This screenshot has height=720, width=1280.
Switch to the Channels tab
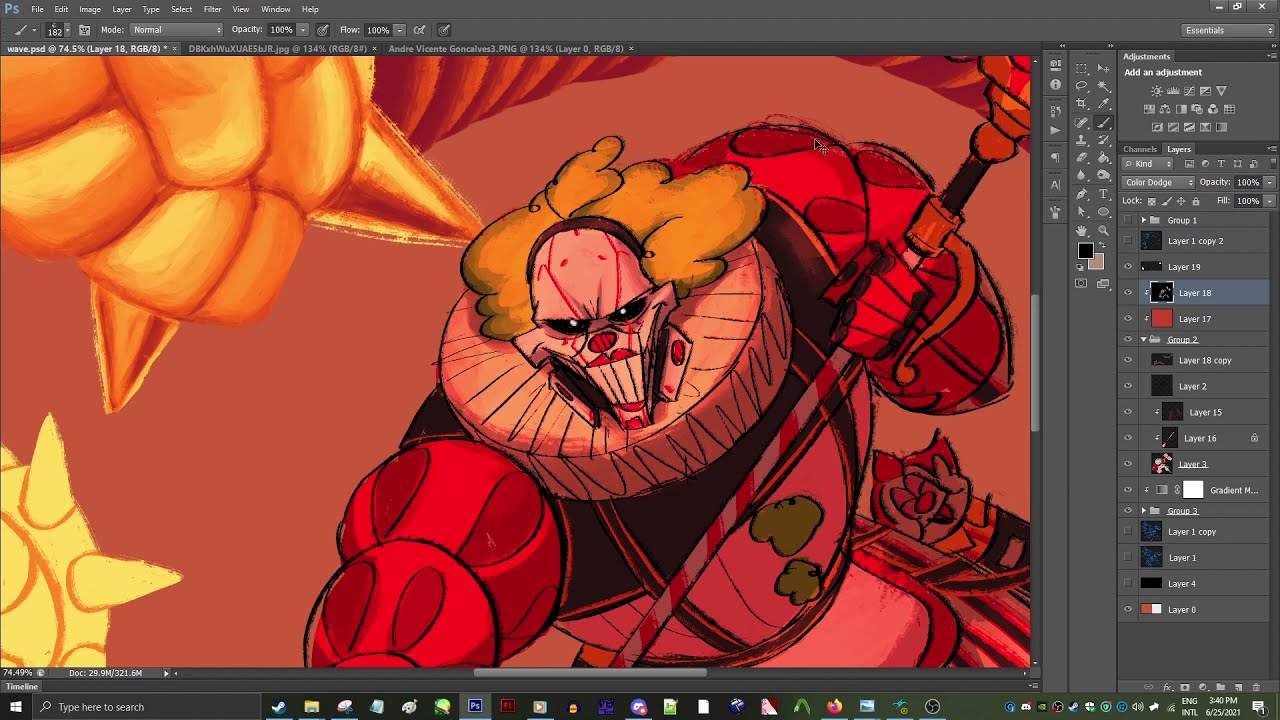pos(1139,149)
